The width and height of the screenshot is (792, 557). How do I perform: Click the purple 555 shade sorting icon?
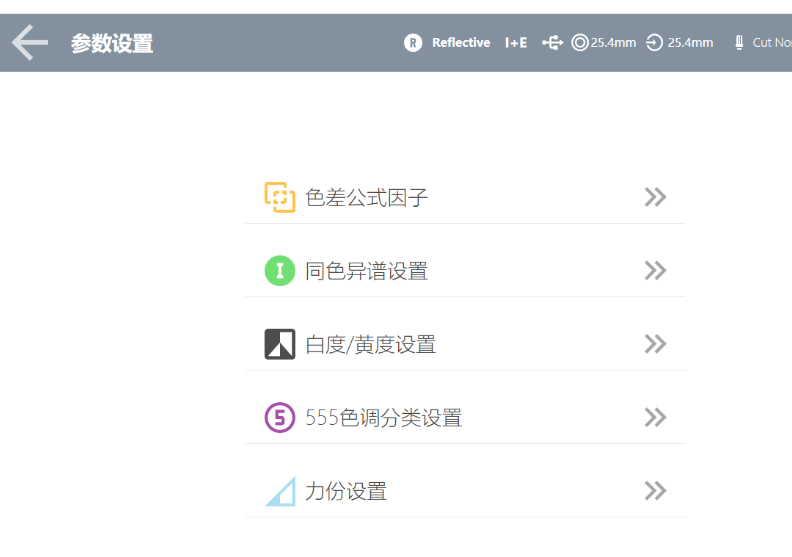280,417
